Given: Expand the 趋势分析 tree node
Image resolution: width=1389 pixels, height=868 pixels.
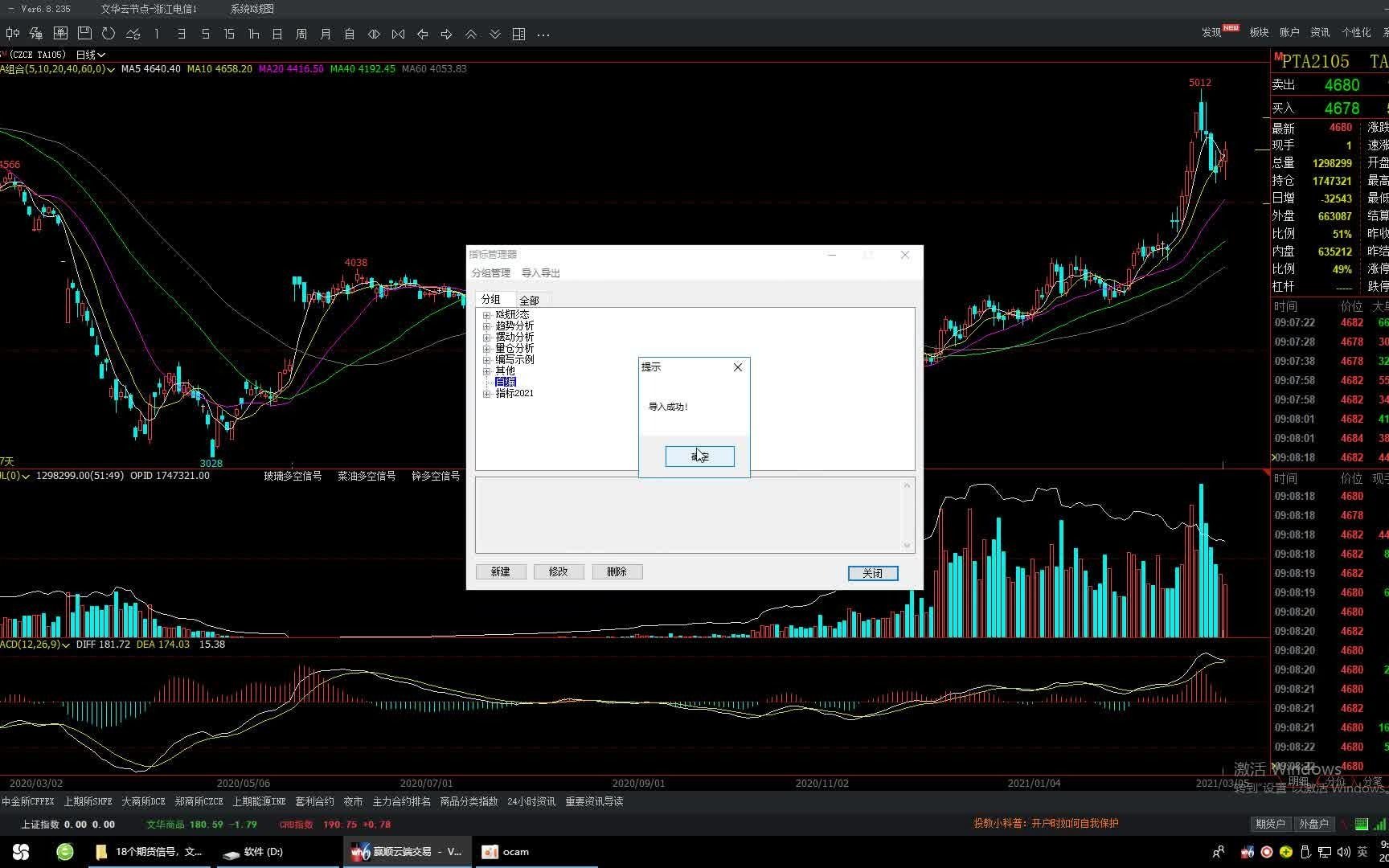Looking at the screenshot, I should pyautogui.click(x=486, y=326).
